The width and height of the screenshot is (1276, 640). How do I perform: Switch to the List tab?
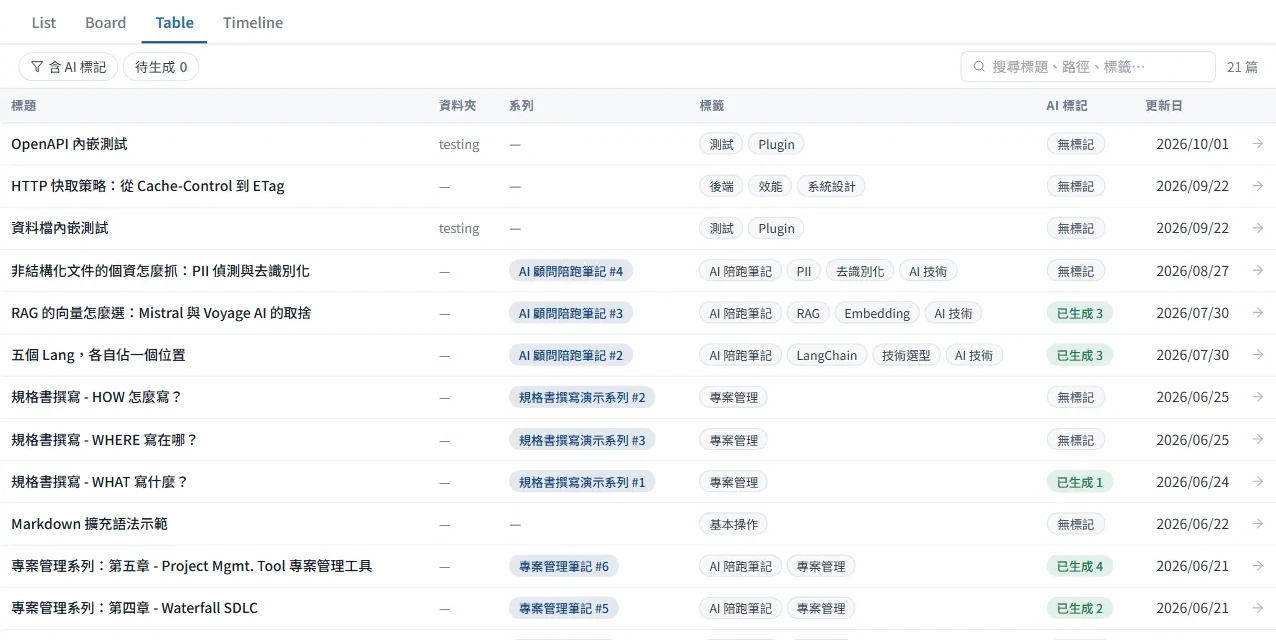tap(44, 22)
